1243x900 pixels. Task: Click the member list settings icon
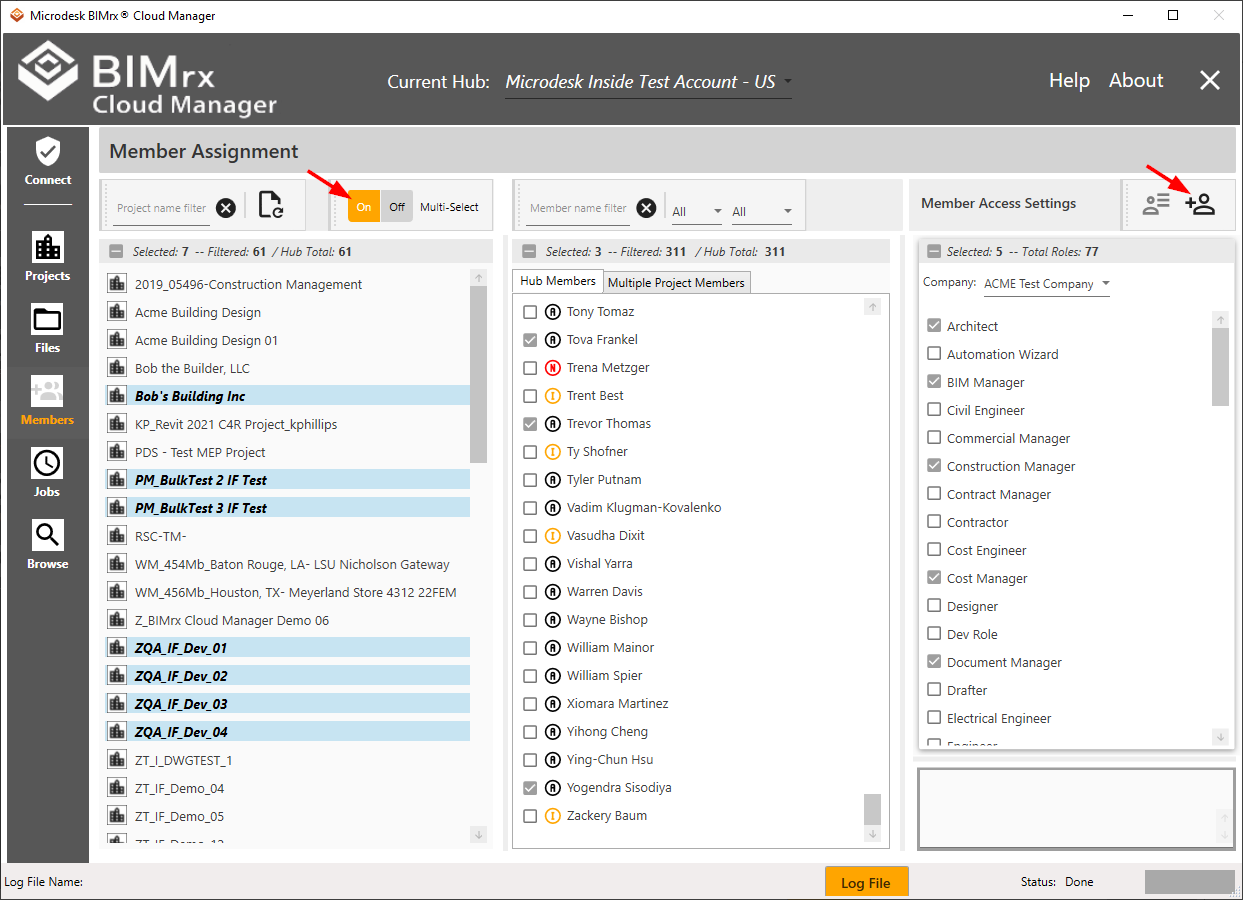pos(1156,204)
